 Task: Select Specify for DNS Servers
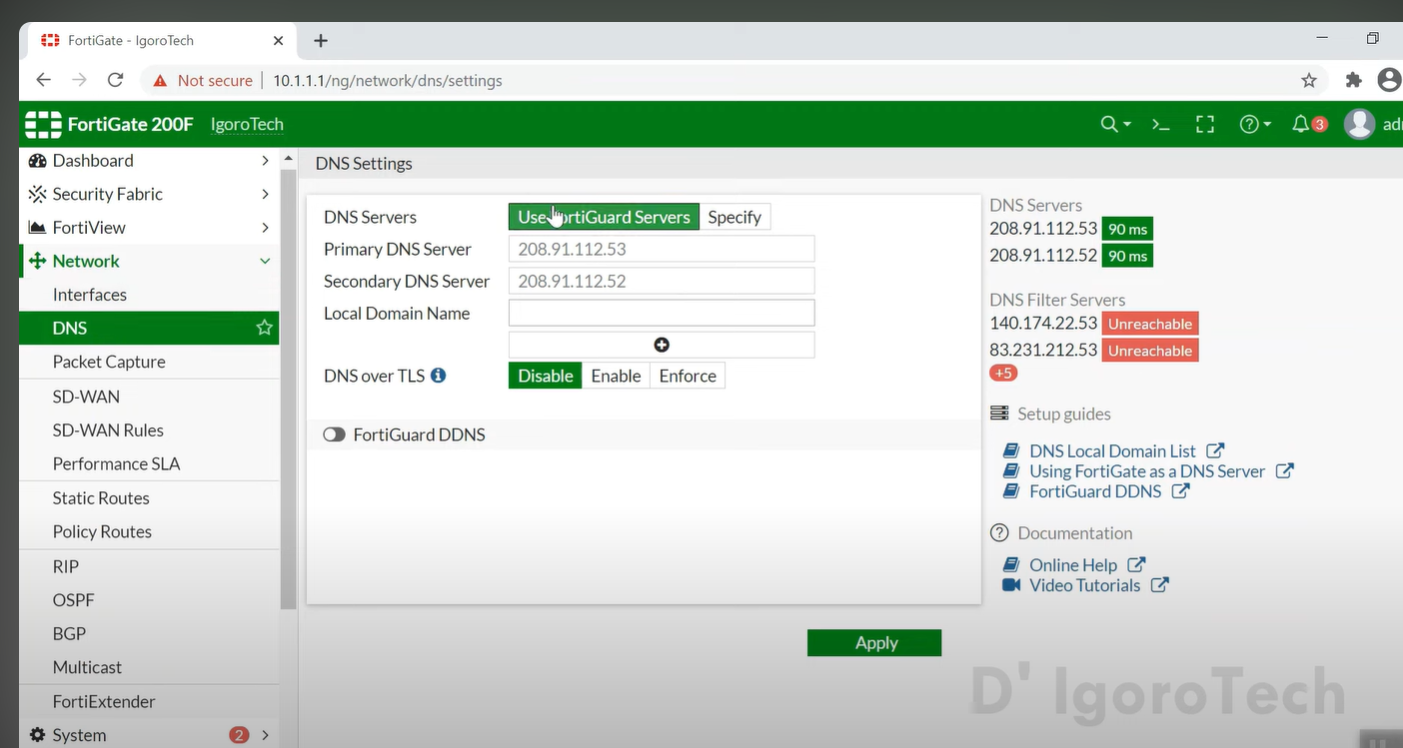(x=734, y=217)
